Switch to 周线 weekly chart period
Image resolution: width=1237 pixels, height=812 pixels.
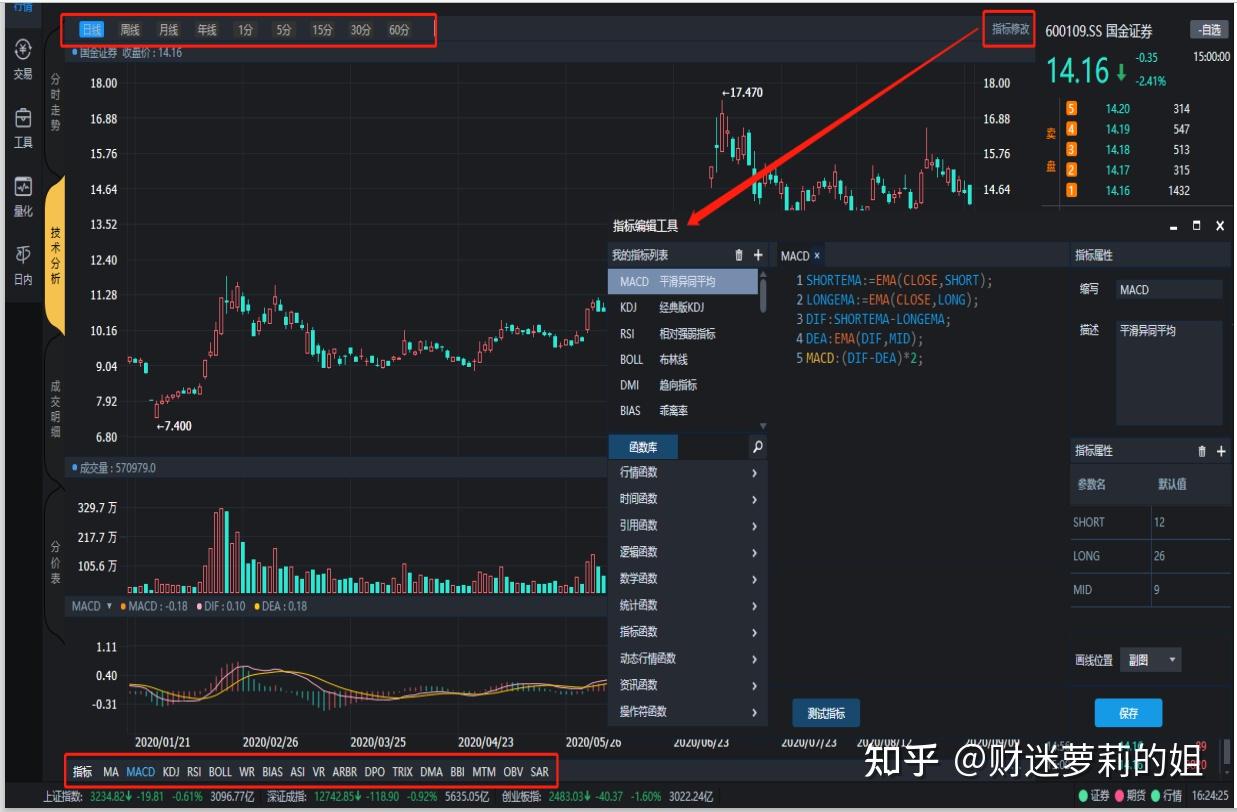click(127, 29)
